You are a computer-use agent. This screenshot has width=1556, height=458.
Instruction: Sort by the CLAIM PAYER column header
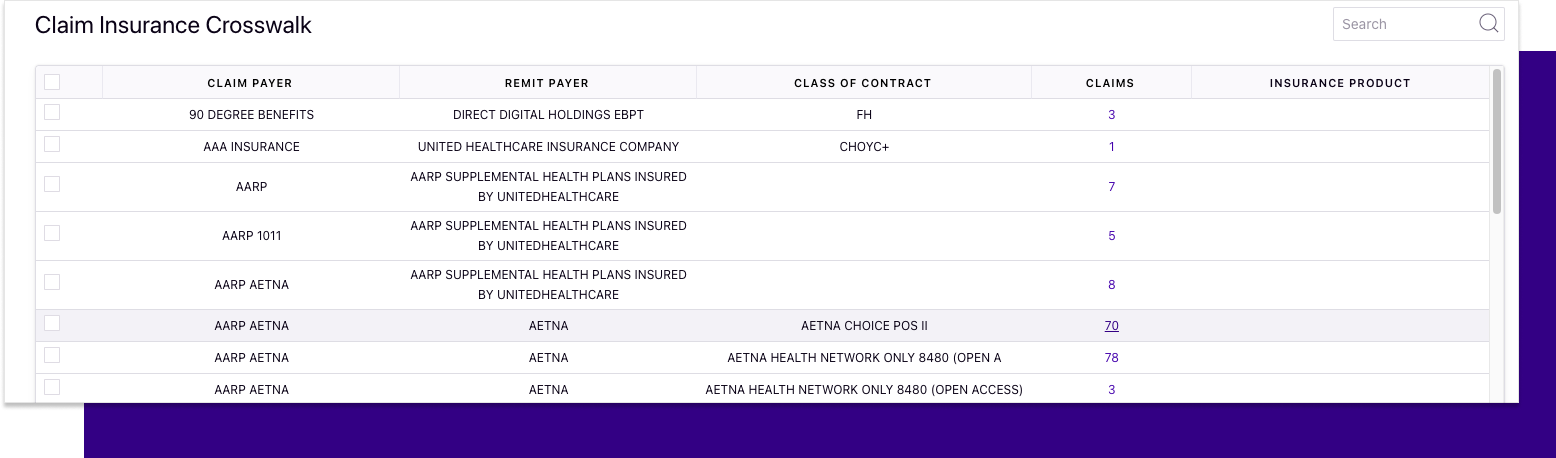point(250,83)
